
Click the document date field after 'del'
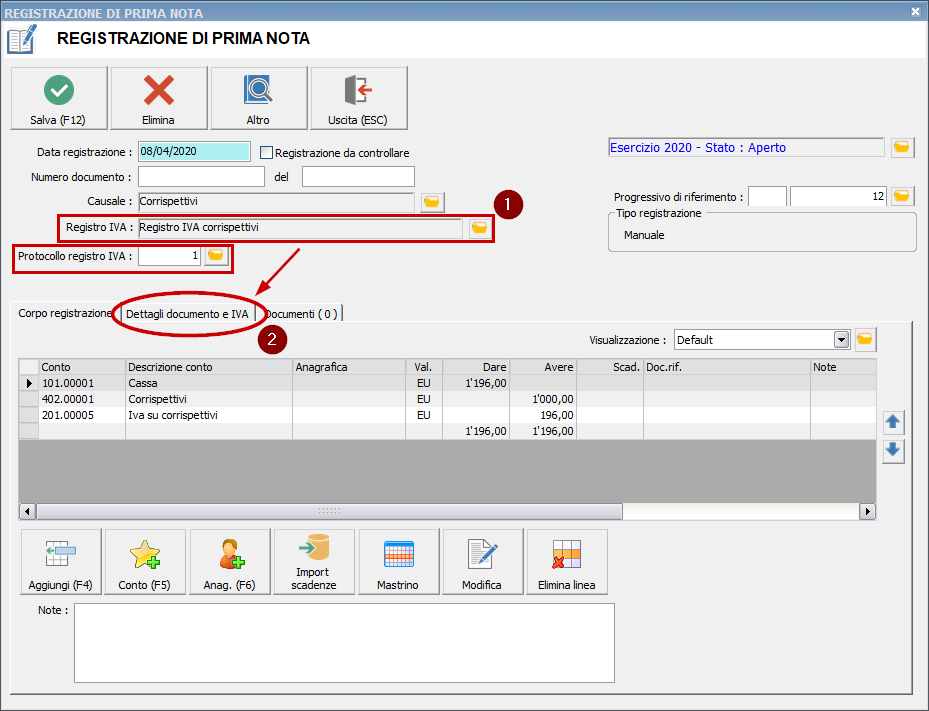coord(358,177)
